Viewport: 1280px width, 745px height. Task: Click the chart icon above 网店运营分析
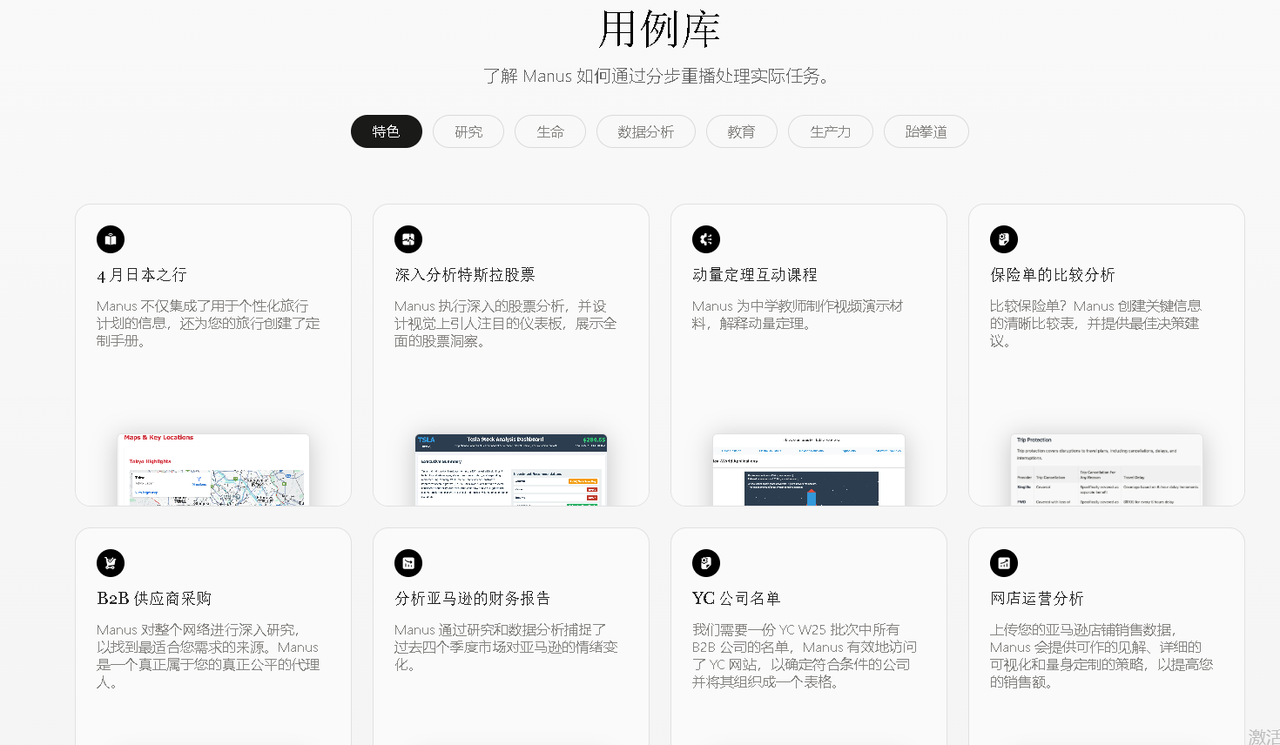[1004, 563]
